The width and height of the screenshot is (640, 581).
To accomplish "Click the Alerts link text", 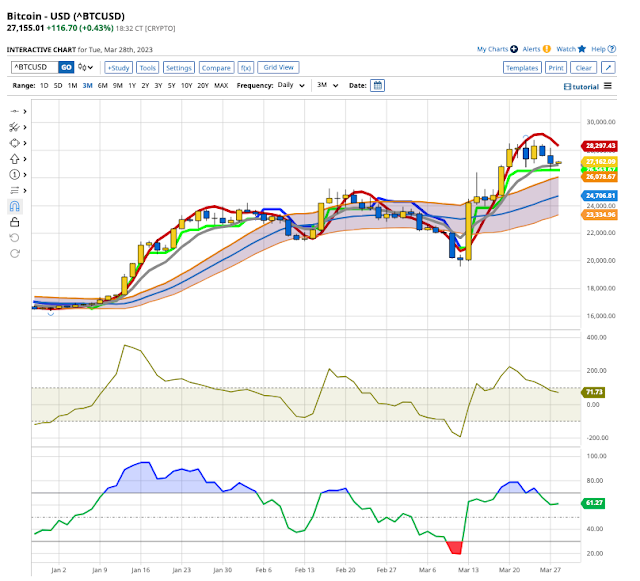I will (x=531, y=49).
